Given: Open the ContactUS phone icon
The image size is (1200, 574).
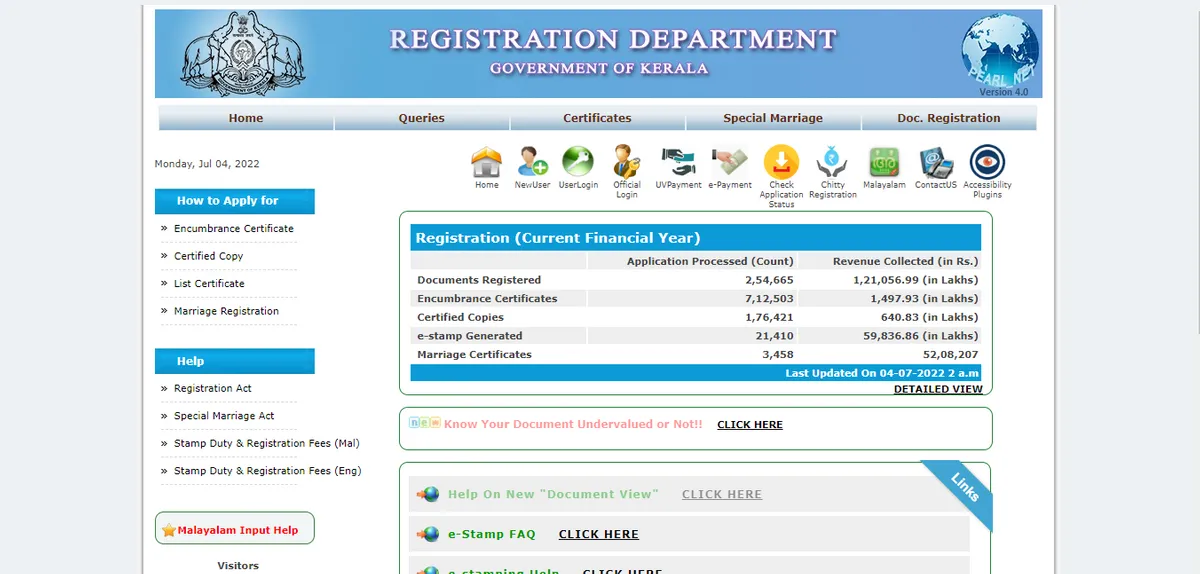Looking at the screenshot, I should (x=936, y=162).
